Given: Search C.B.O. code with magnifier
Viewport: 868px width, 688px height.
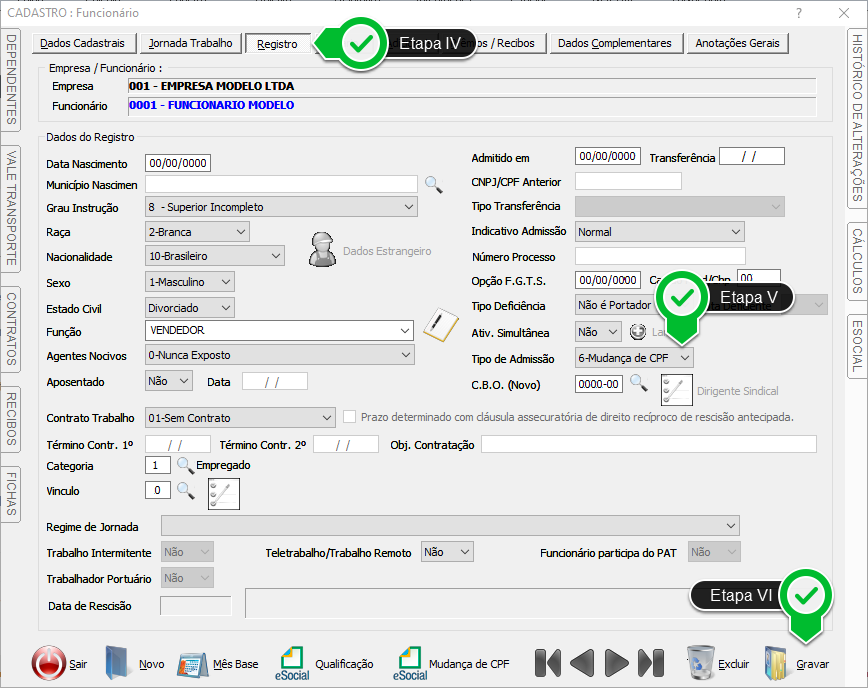Looking at the screenshot, I should click(638, 383).
